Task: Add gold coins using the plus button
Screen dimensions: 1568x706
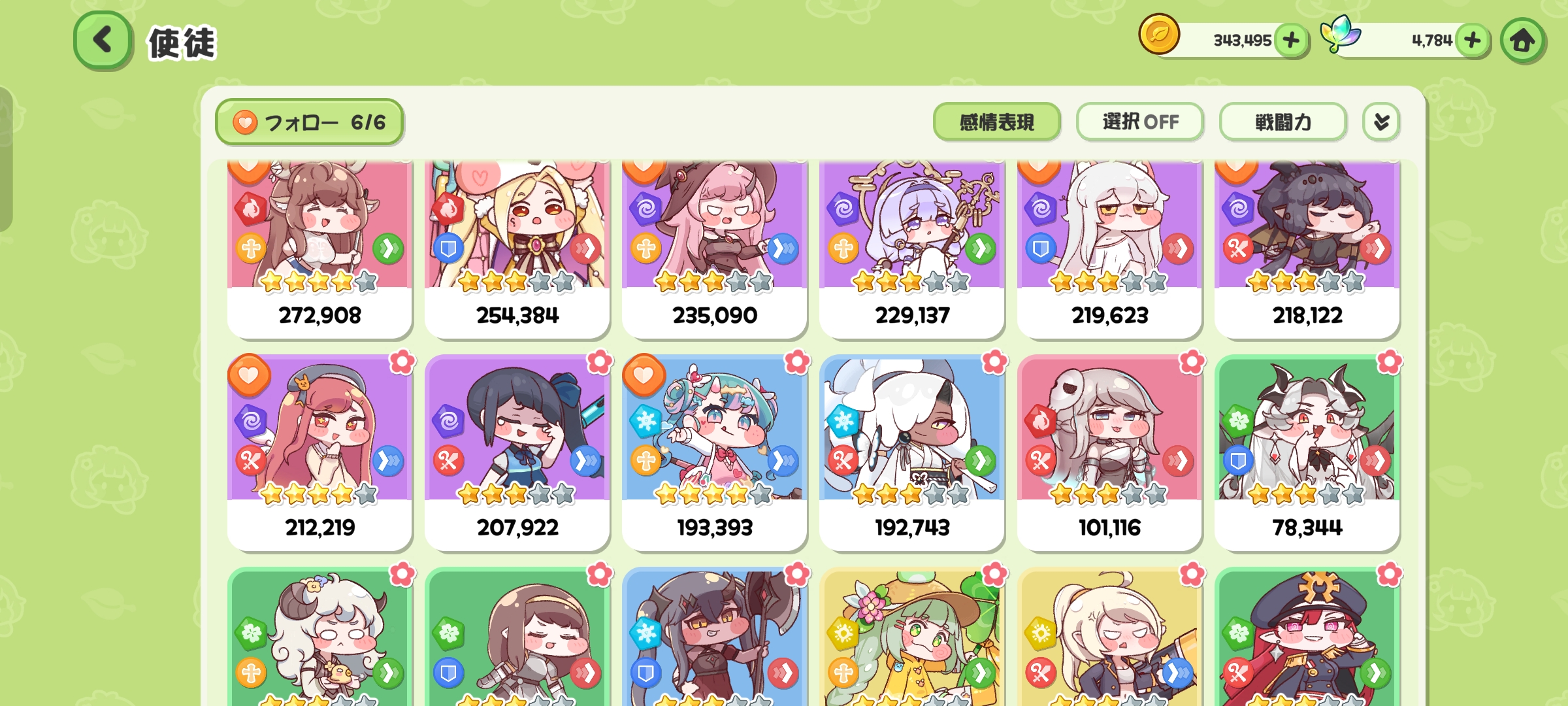Action: point(1291,41)
